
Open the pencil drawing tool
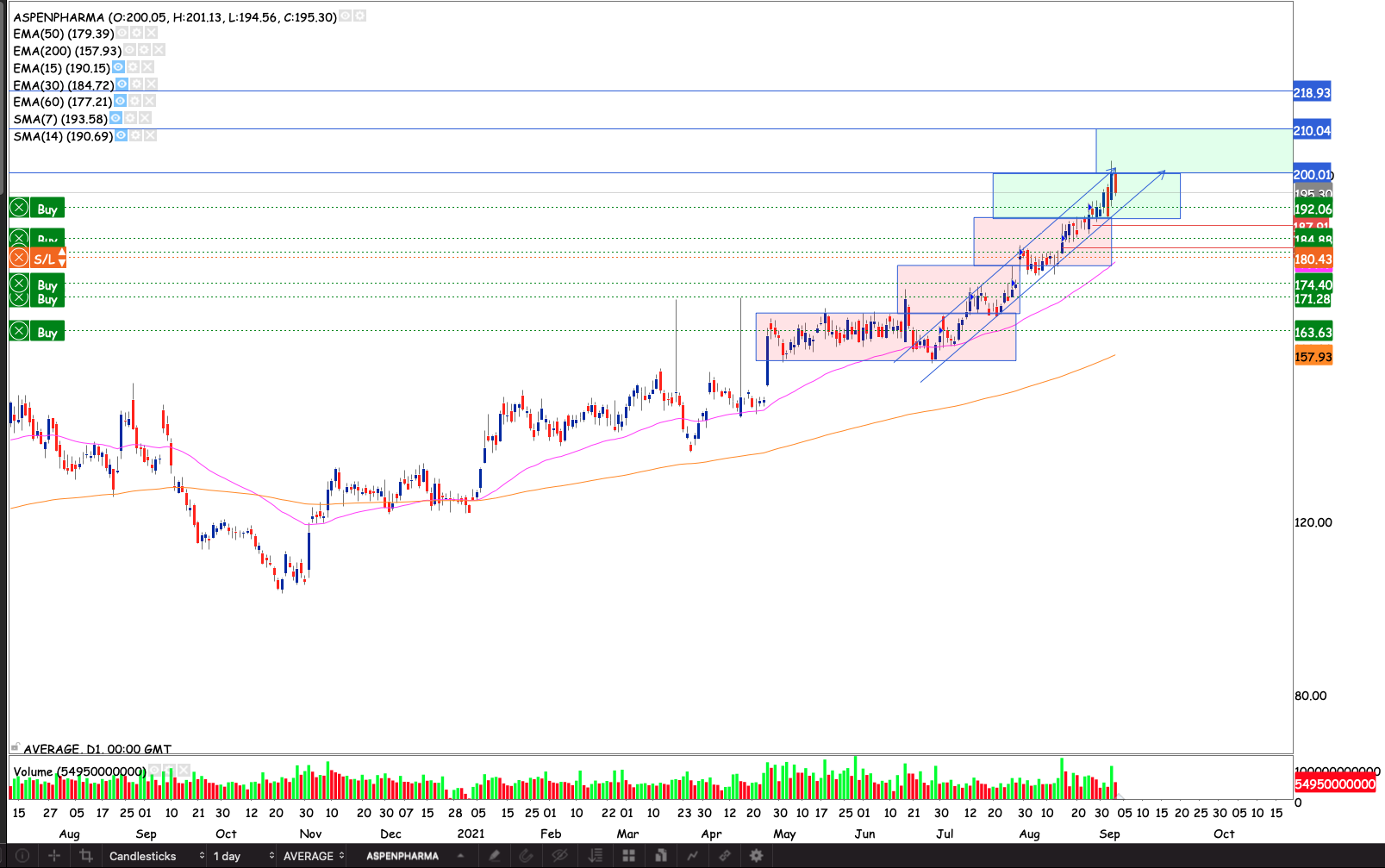click(494, 856)
